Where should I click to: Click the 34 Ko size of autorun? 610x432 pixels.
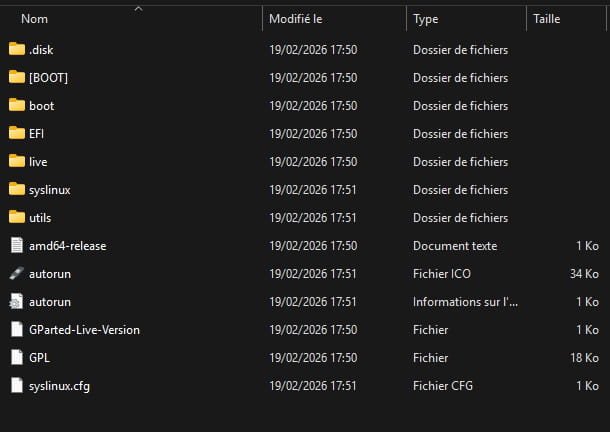[x=582, y=273]
